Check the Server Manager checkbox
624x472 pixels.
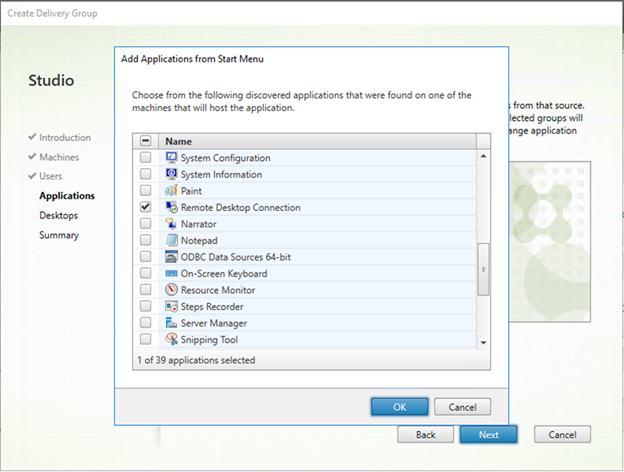(x=146, y=323)
